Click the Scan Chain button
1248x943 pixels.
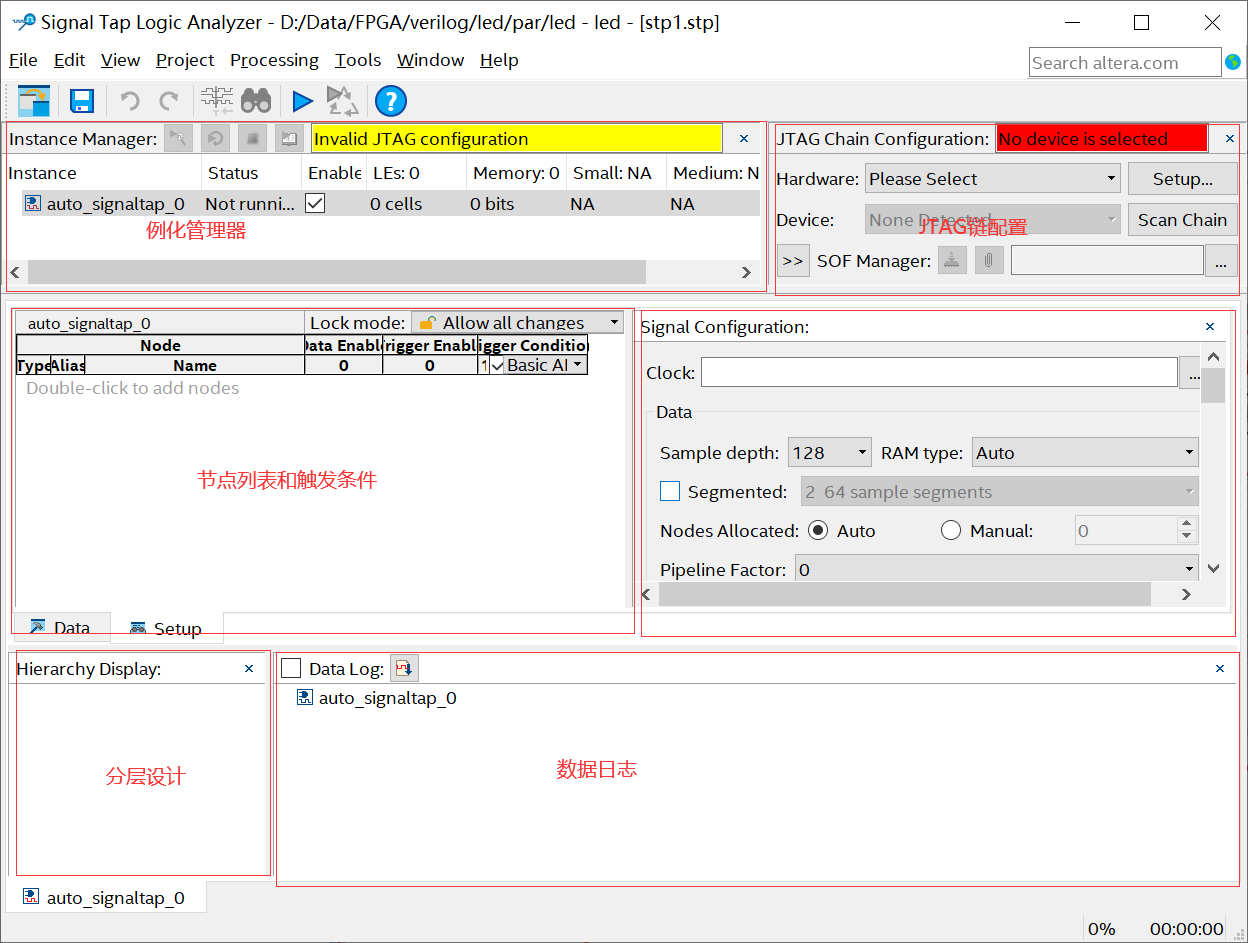point(1182,220)
